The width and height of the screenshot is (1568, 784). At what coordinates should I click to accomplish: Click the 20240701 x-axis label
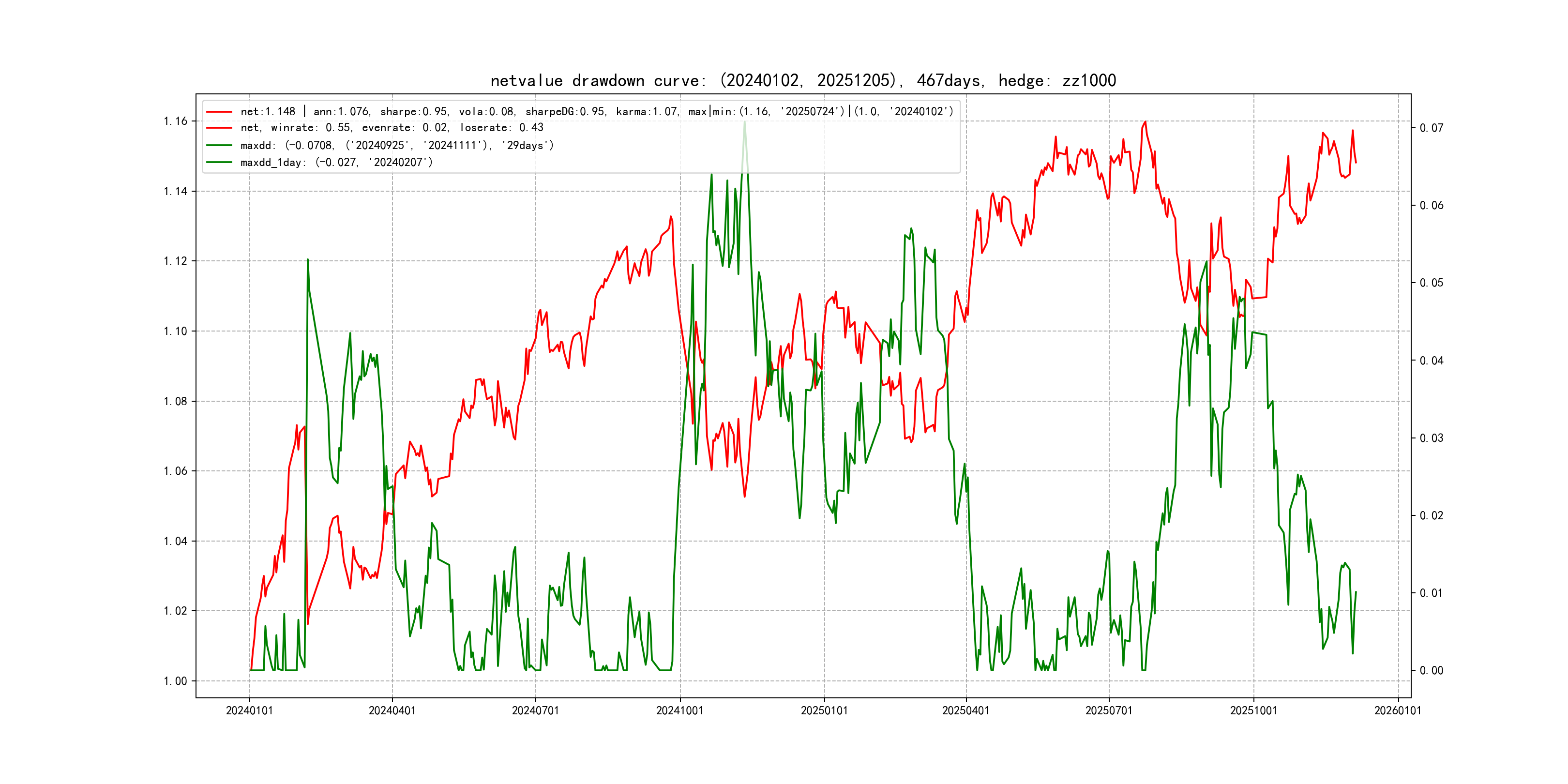535,711
